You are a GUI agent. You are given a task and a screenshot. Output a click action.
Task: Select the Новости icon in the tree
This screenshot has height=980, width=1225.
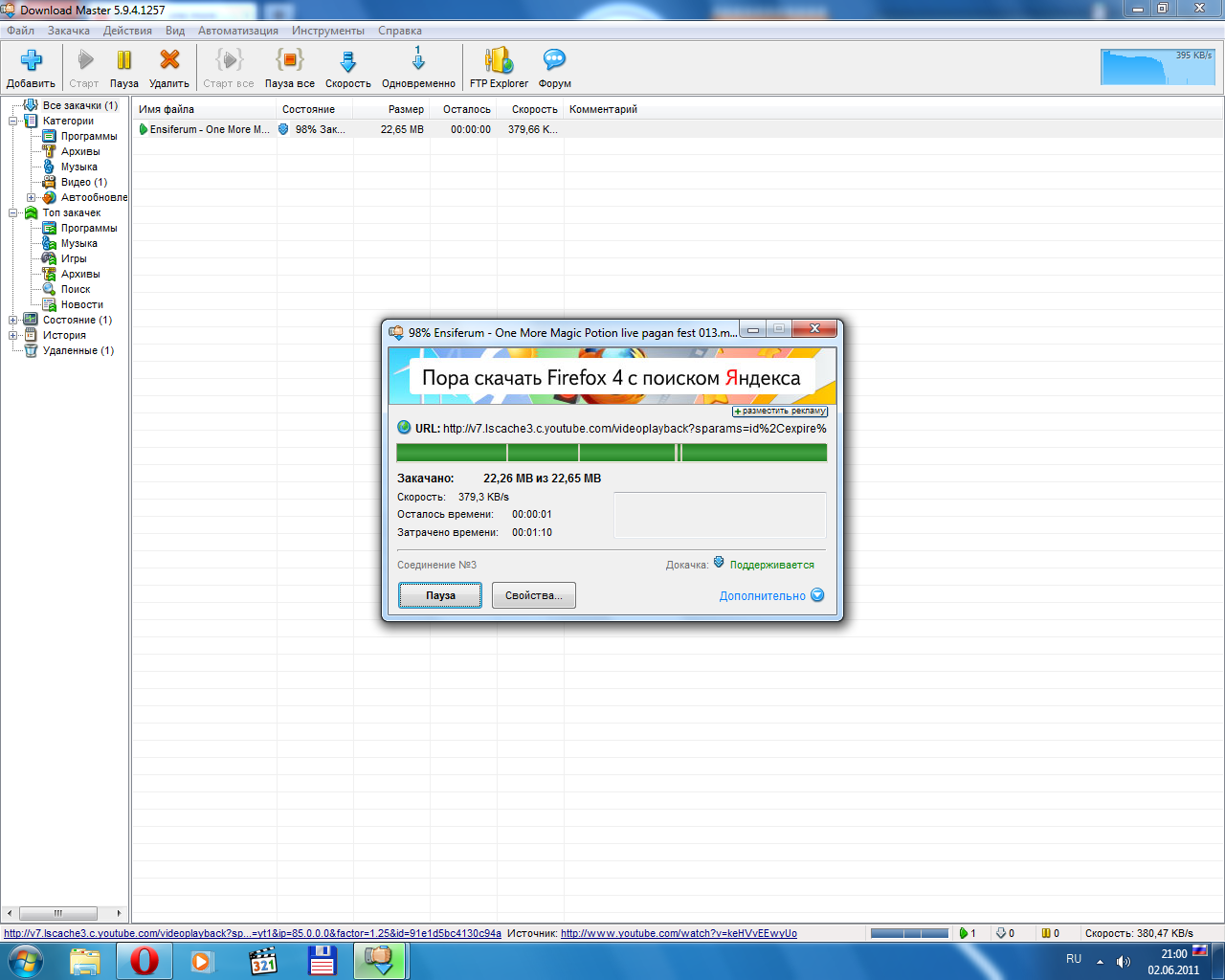pos(49,304)
